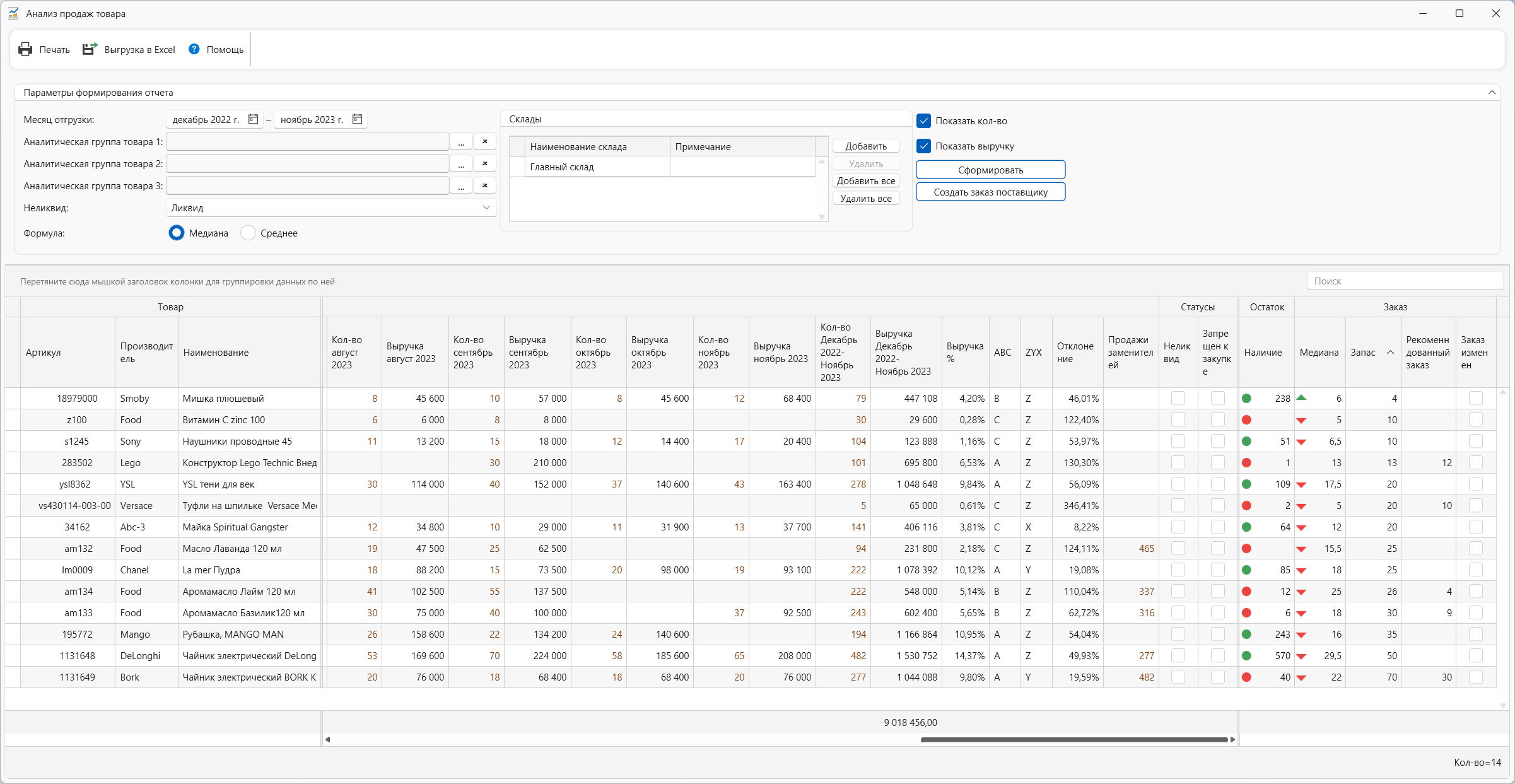This screenshot has height=784, width=1515.
Task: Click Аналитическая группа товара 1 input field
Action: click(x=308, y=141)
